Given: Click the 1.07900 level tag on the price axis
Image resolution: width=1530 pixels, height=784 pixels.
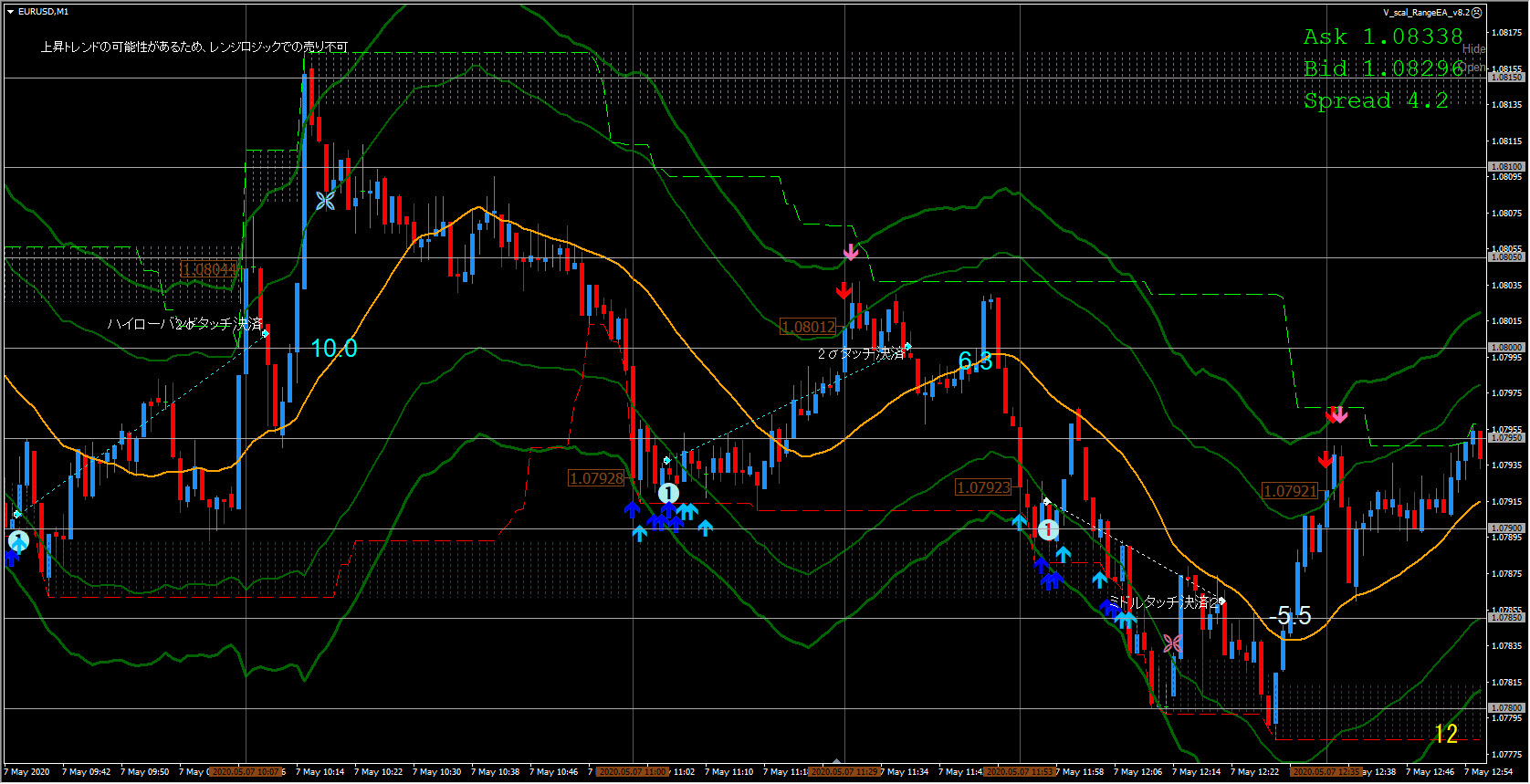Looking at the screenshot, I should pos(1506,528).
